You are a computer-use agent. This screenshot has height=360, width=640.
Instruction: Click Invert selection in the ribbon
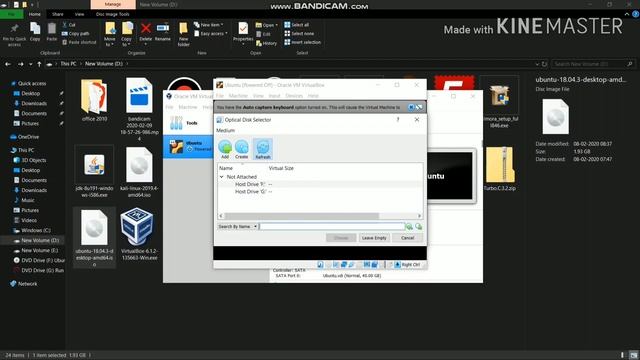click(x=302, y=42)
